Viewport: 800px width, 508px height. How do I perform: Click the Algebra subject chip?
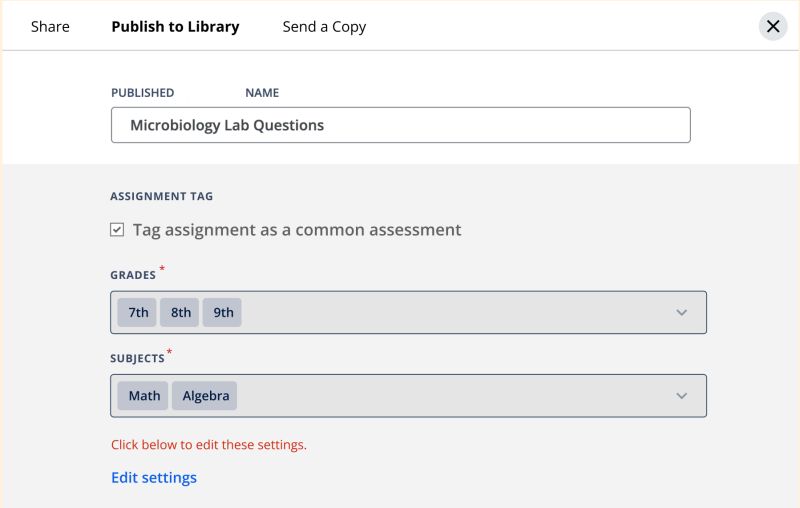click(206, 396)
